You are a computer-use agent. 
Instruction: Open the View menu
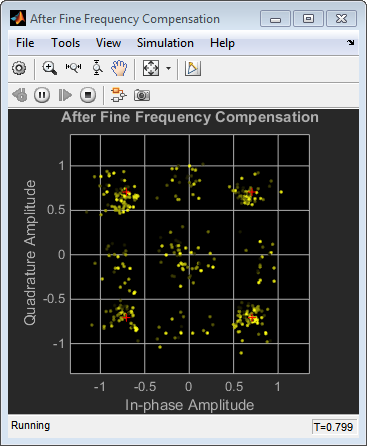point(108,43)
